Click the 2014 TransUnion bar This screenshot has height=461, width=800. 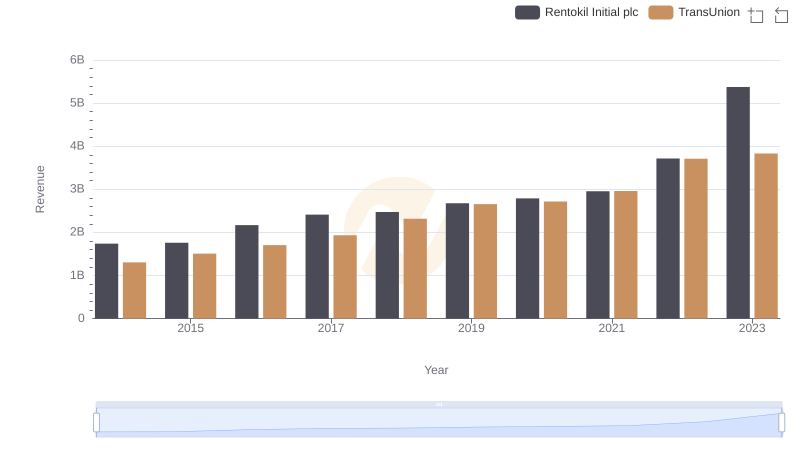(135, 291)
